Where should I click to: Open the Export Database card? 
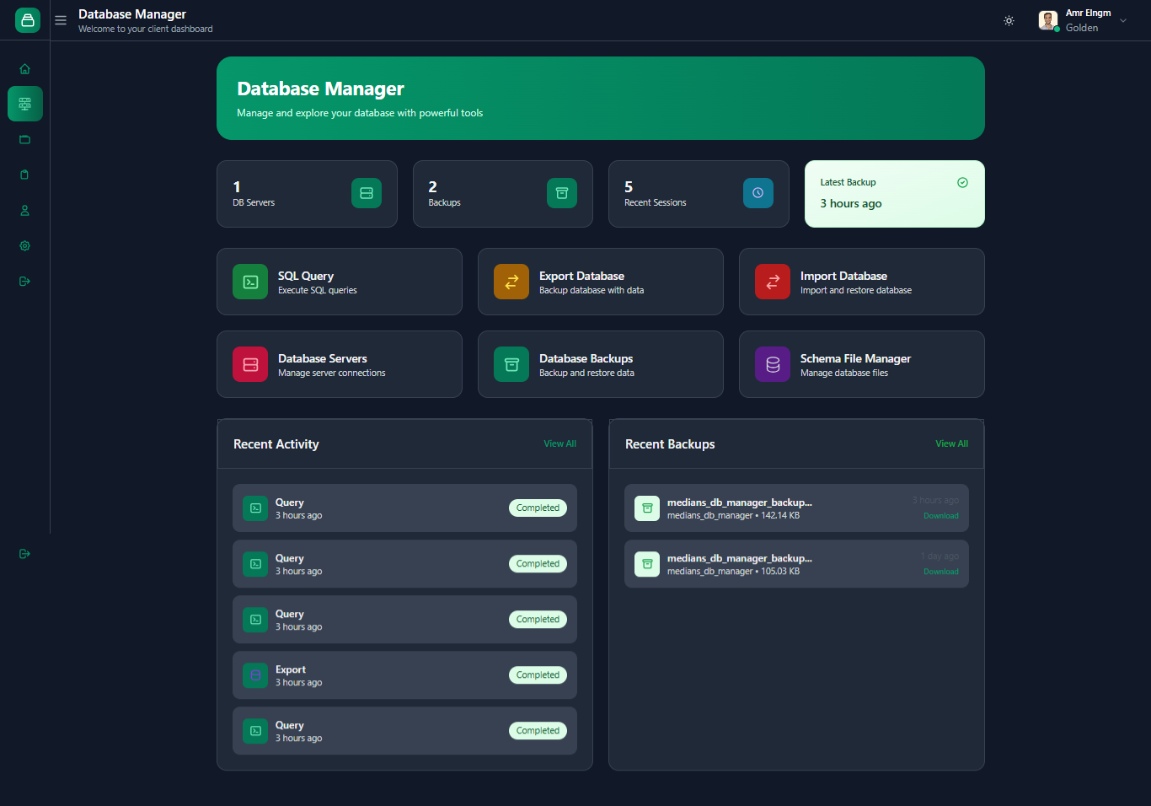[x=600, y=282]
